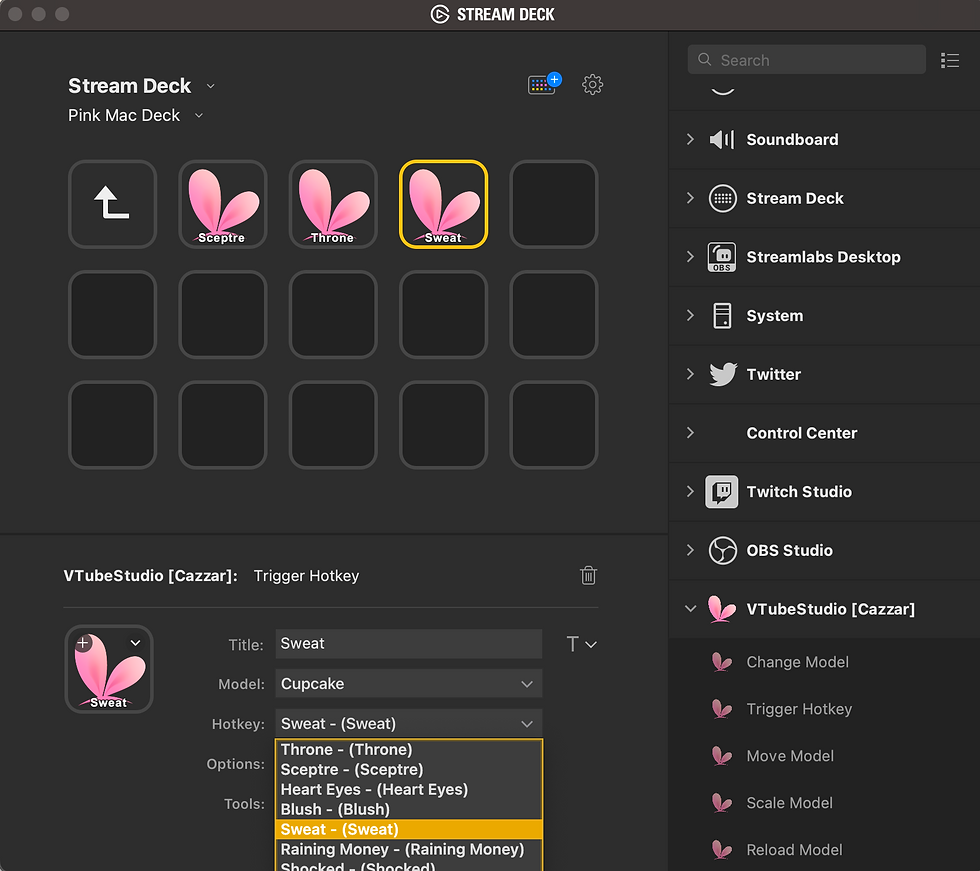Open the title font style T dropdown

[x=581, y=644]
